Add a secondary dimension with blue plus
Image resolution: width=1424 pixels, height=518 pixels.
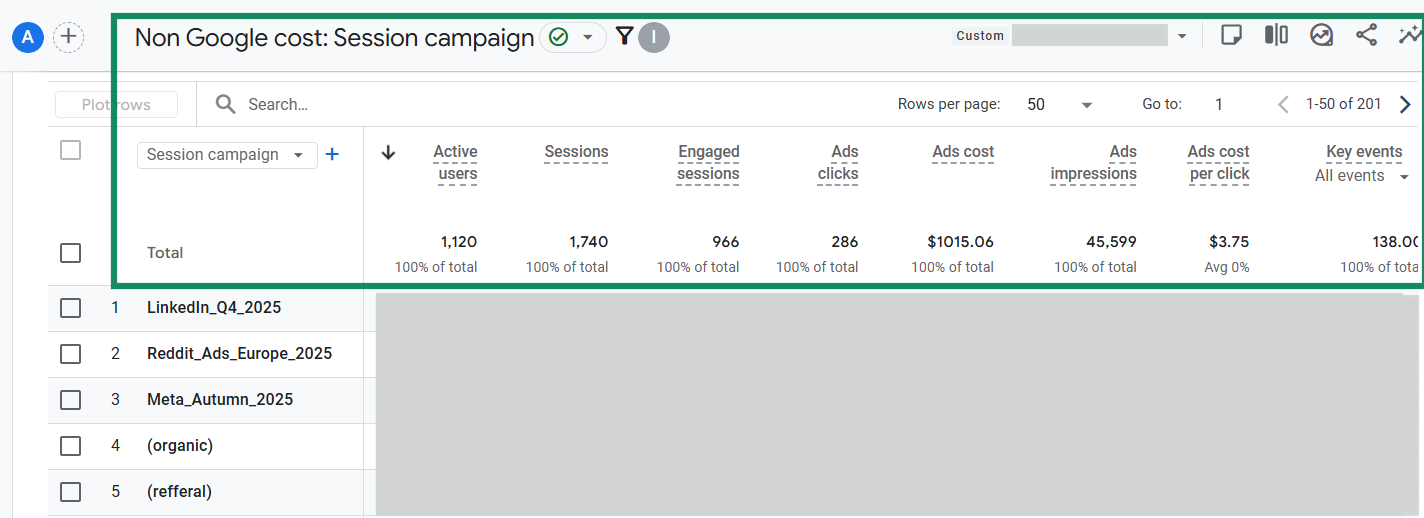point(333,154)
